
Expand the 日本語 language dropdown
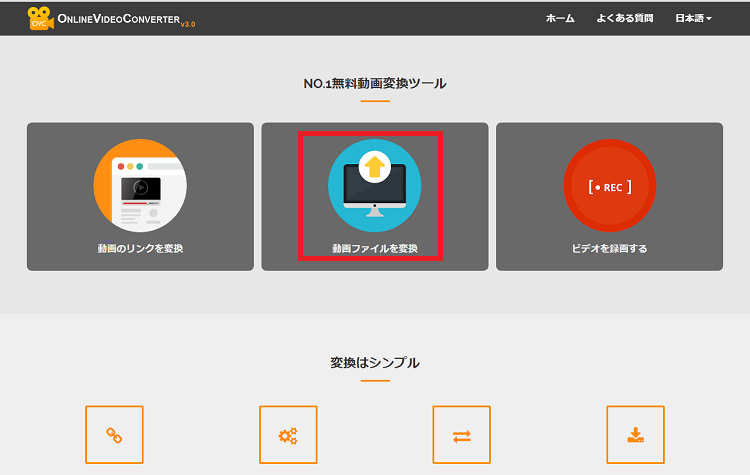(693, 19)
